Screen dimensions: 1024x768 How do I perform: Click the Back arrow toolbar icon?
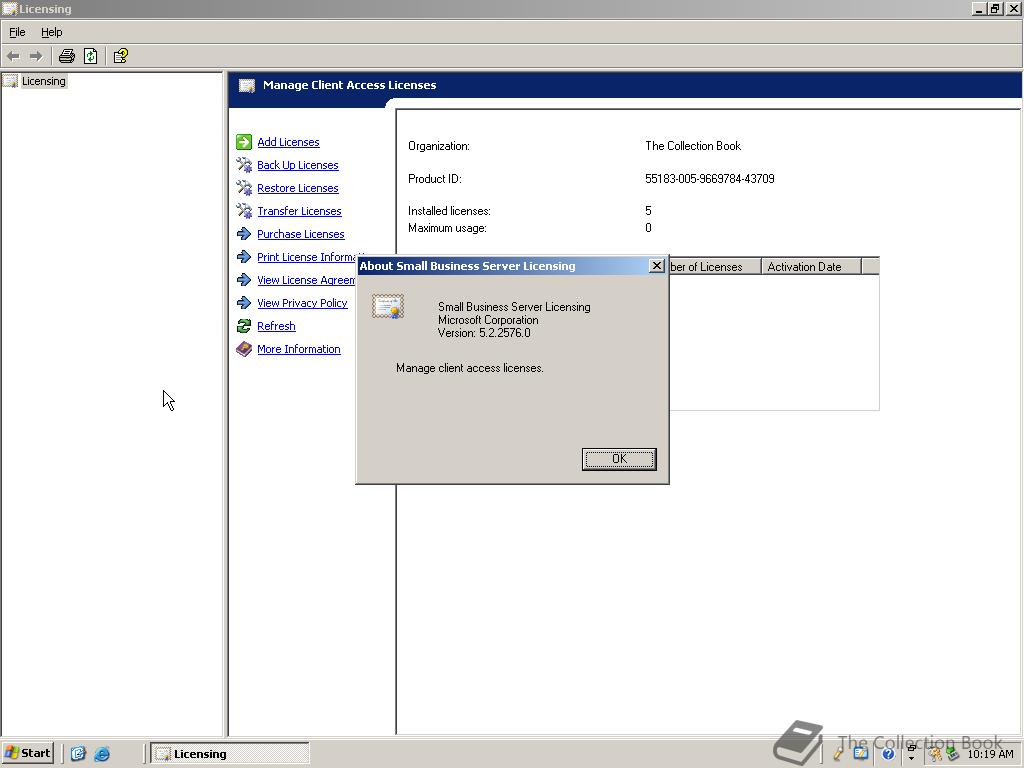pos(13,56)
